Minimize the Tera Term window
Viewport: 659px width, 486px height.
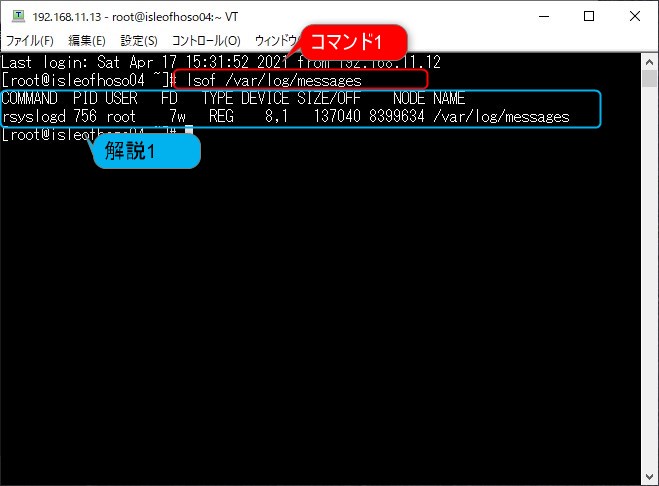544,16
